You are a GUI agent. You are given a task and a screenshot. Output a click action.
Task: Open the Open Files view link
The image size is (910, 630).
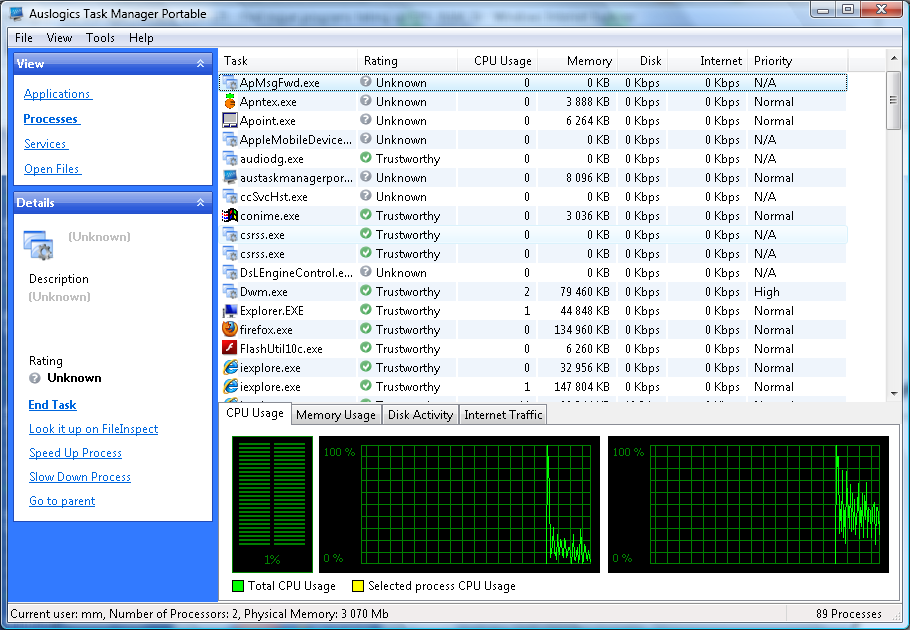coord(52,169)
